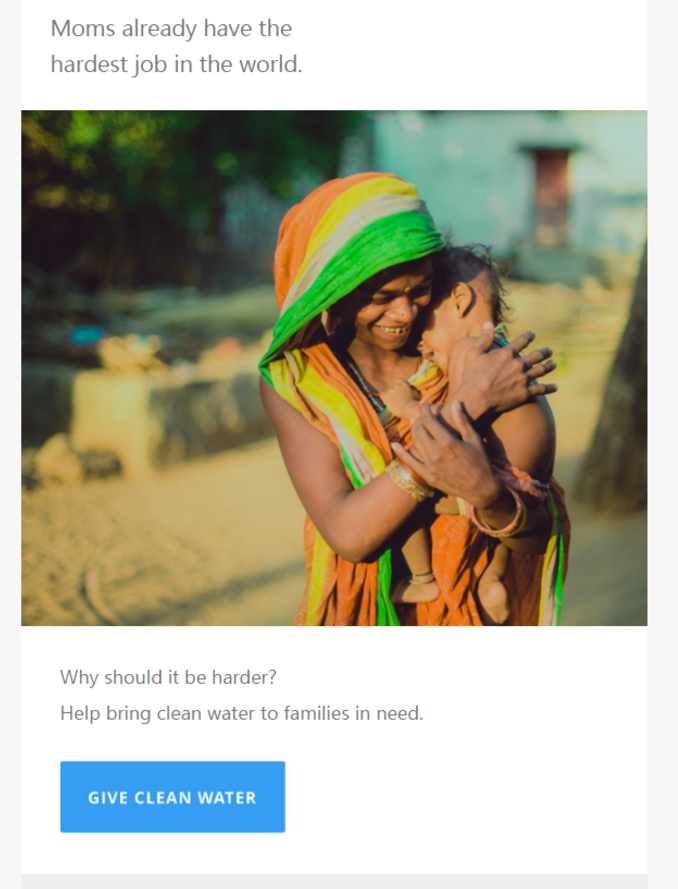678x889 pixels.
Task: Click the GIVE CLEAN WATER button
Action: coord(172,797)
